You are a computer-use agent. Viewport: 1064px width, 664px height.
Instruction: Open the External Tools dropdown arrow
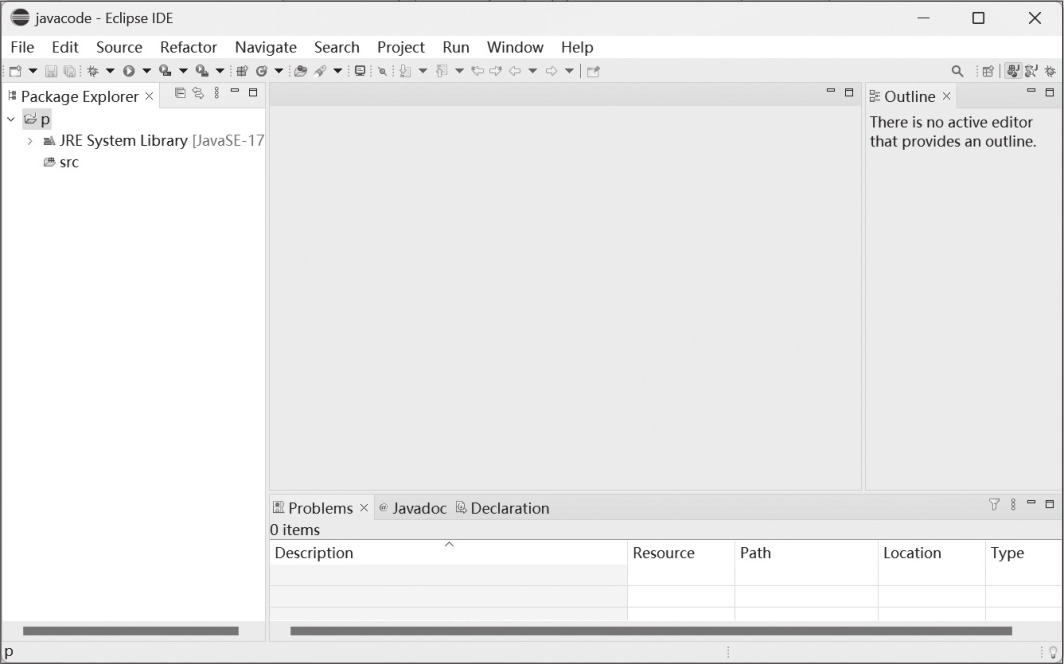tap(219, 71)
